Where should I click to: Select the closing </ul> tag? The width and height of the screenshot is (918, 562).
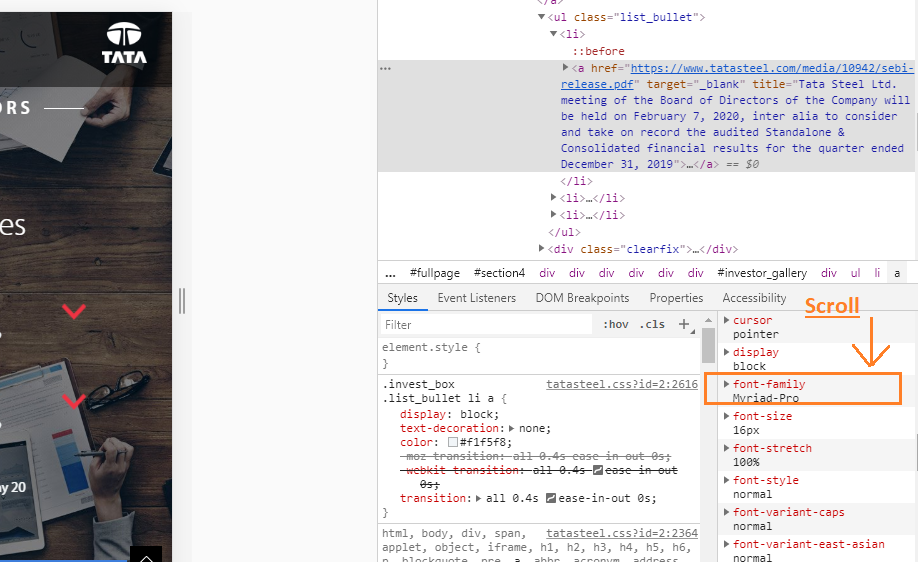coord(564,232)
